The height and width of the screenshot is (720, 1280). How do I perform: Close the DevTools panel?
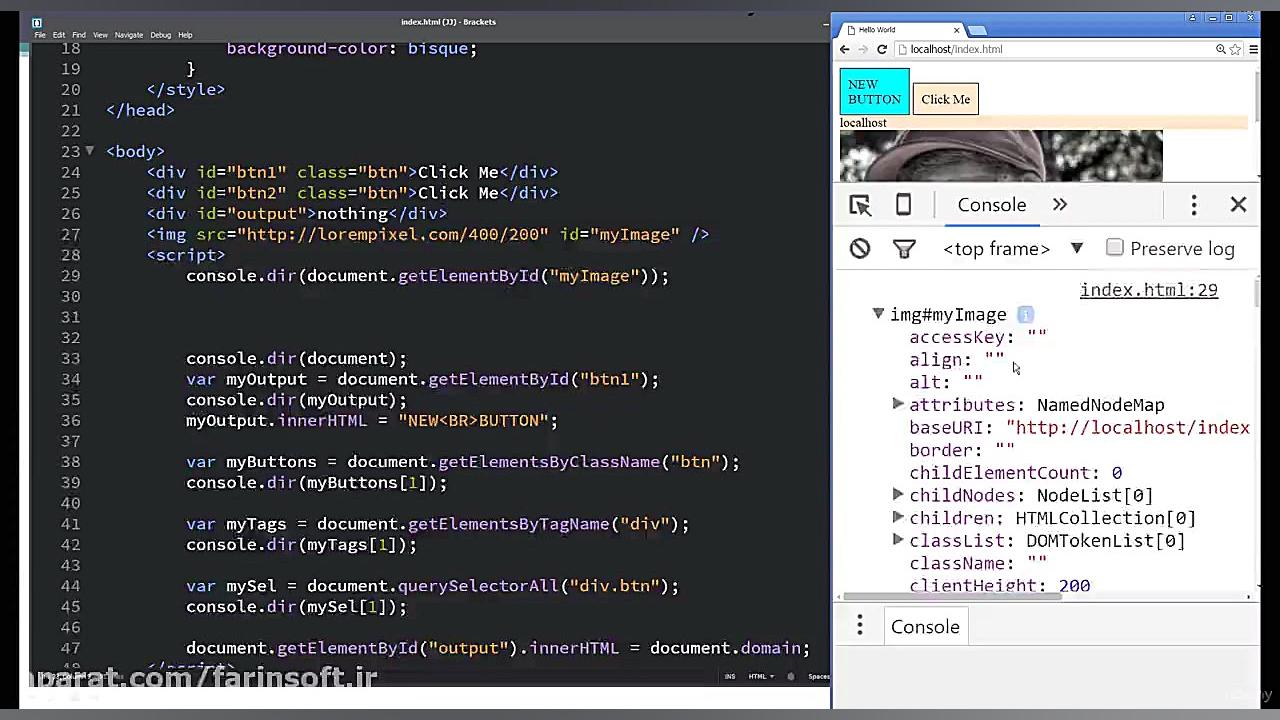1238,205
